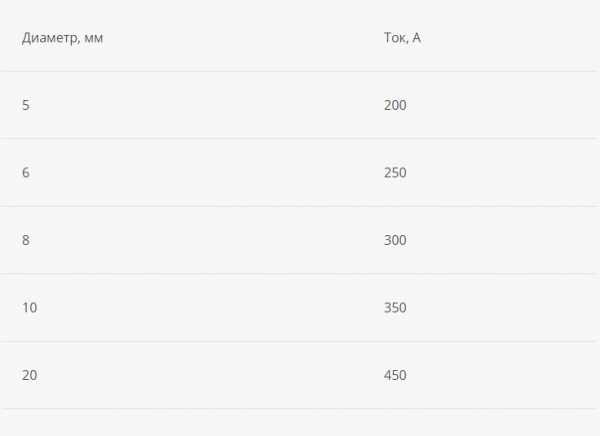Image resolution: width=600 pixels, height=436 pixels.
Task: Select the diameter value 20 cell
Action: pos(29,375)
